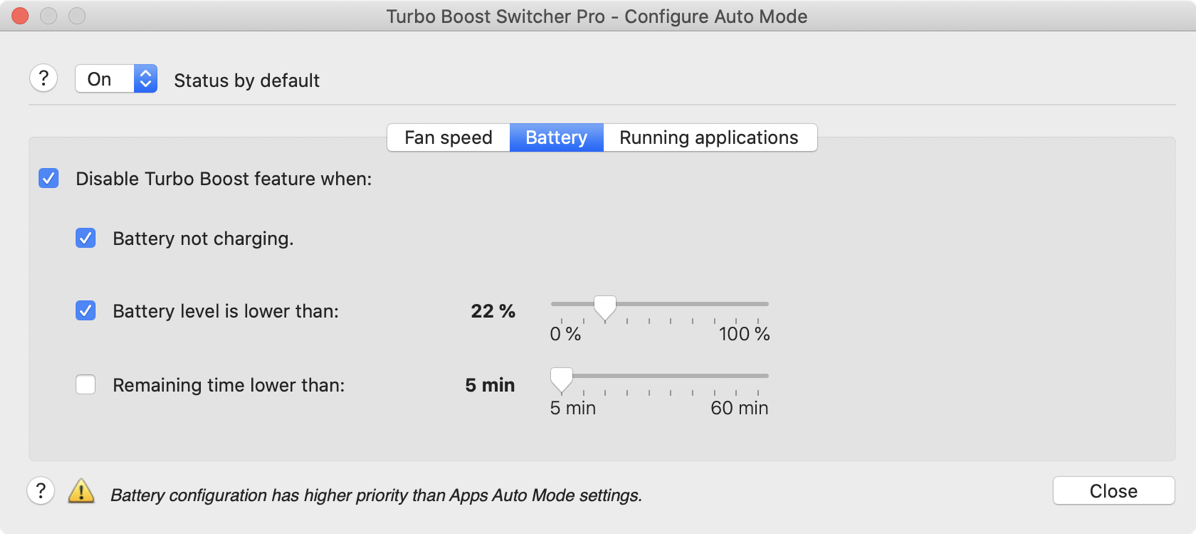
Task: Click the window title bar text
Action: [x=597, y=16]
